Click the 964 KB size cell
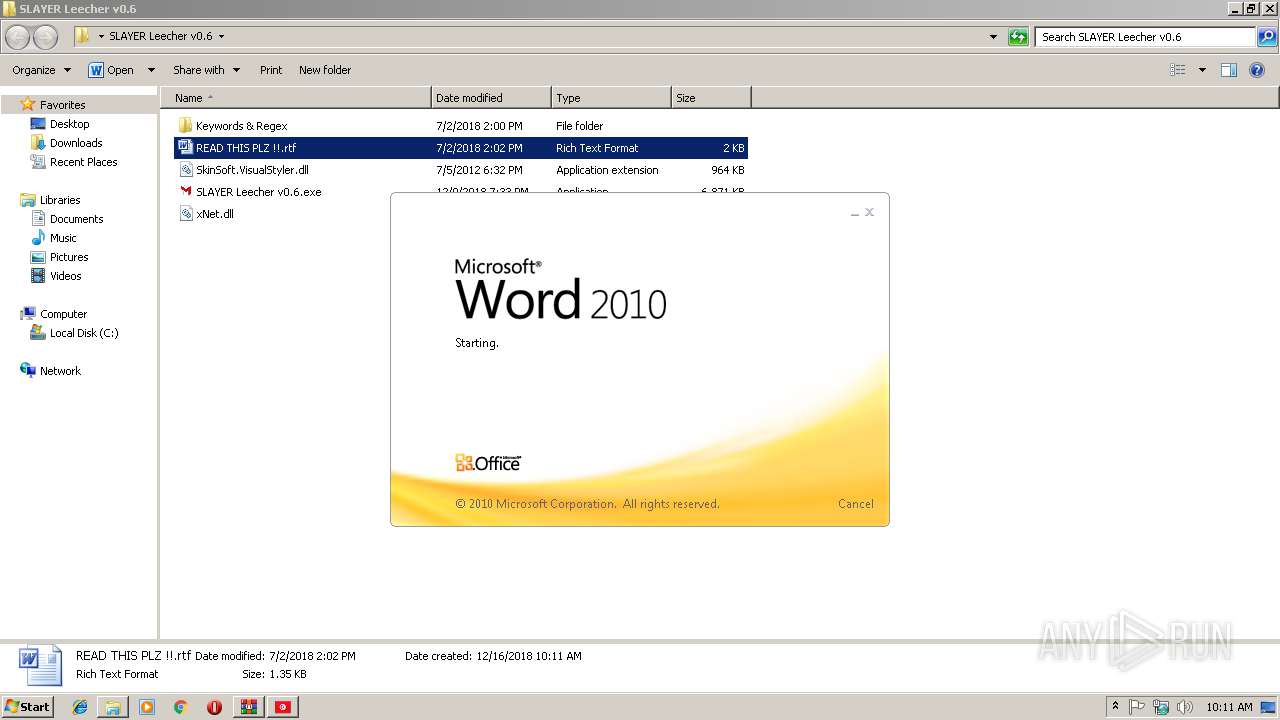This screenshot has height=720, width=1280. coord(728,170)
